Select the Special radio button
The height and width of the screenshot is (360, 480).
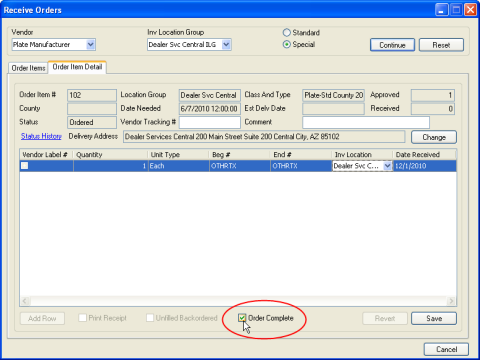286,44
